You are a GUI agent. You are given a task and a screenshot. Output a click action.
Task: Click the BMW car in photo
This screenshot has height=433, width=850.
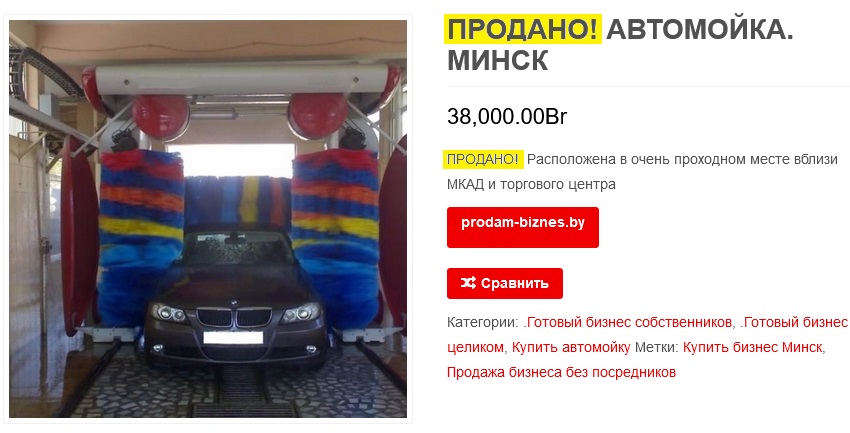[235, 298]
